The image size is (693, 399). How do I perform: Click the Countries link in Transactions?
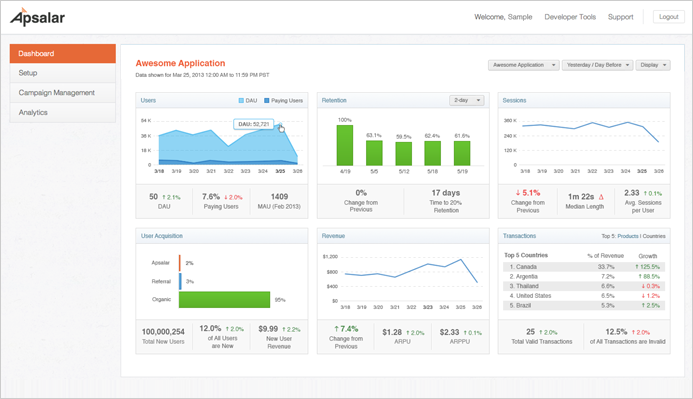pos(654,236)
